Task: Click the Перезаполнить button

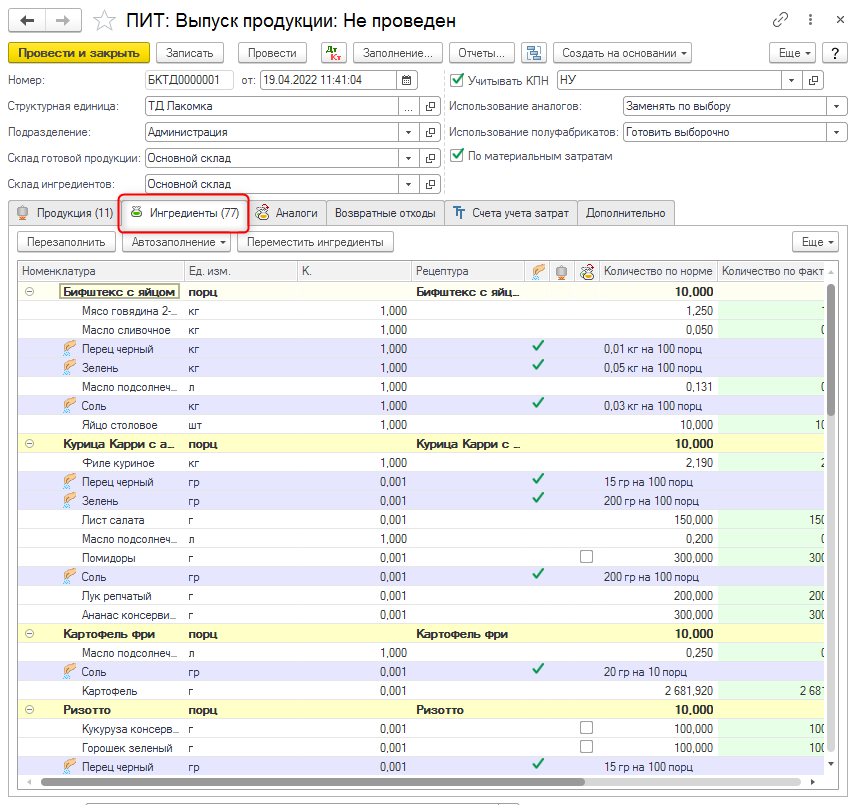Action: pyautogui.click(x=66, y=242)
